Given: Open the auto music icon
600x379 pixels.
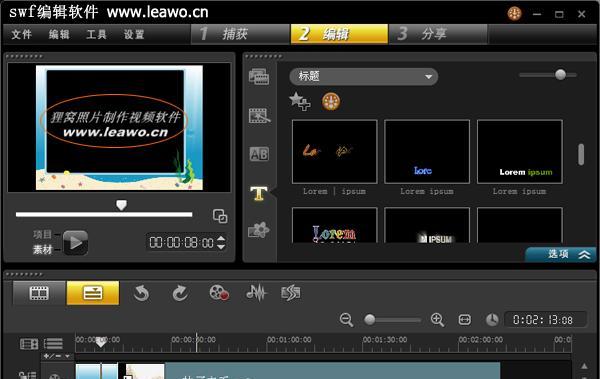Looking at the screenshot, I should coord(291,293).
